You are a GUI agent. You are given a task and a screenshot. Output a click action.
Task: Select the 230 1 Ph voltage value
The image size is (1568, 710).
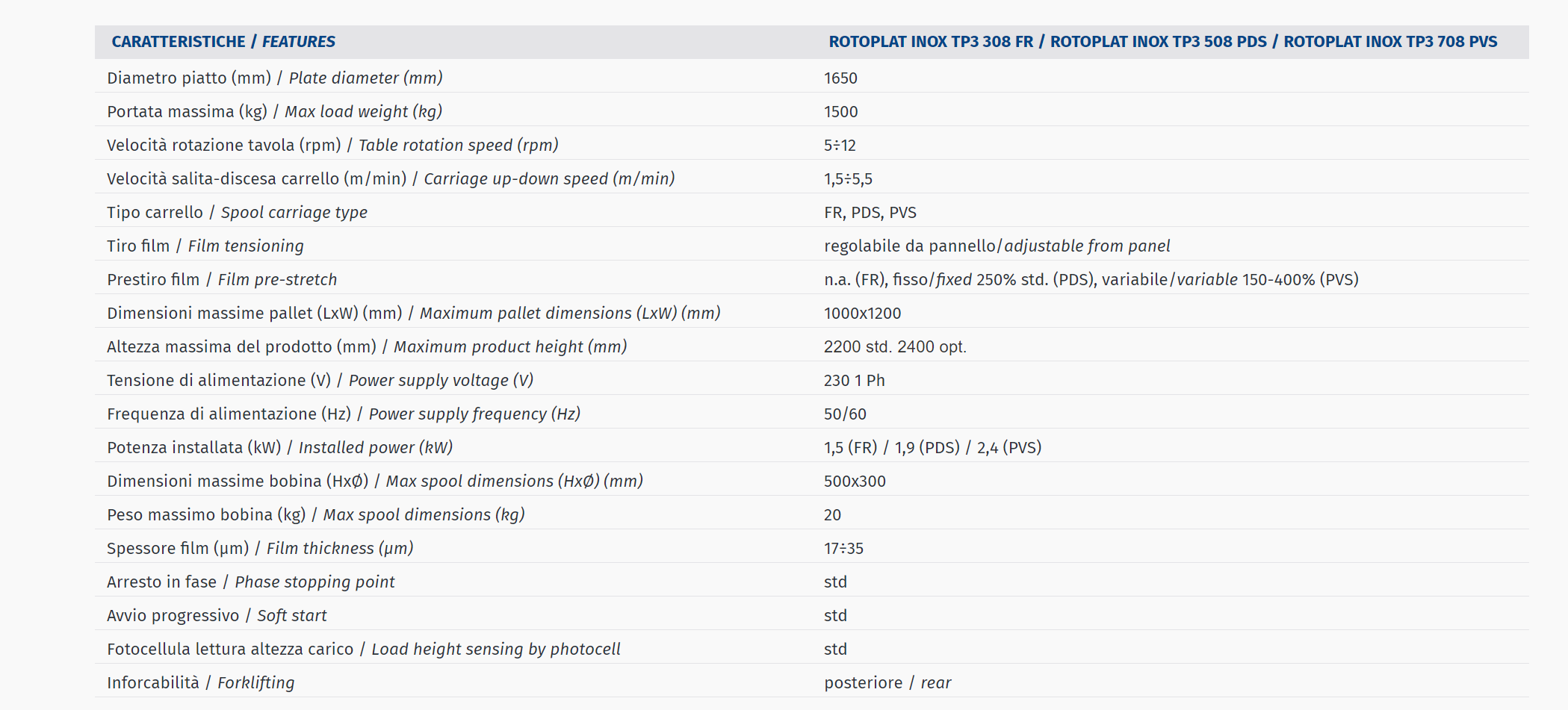click(855, 380)
